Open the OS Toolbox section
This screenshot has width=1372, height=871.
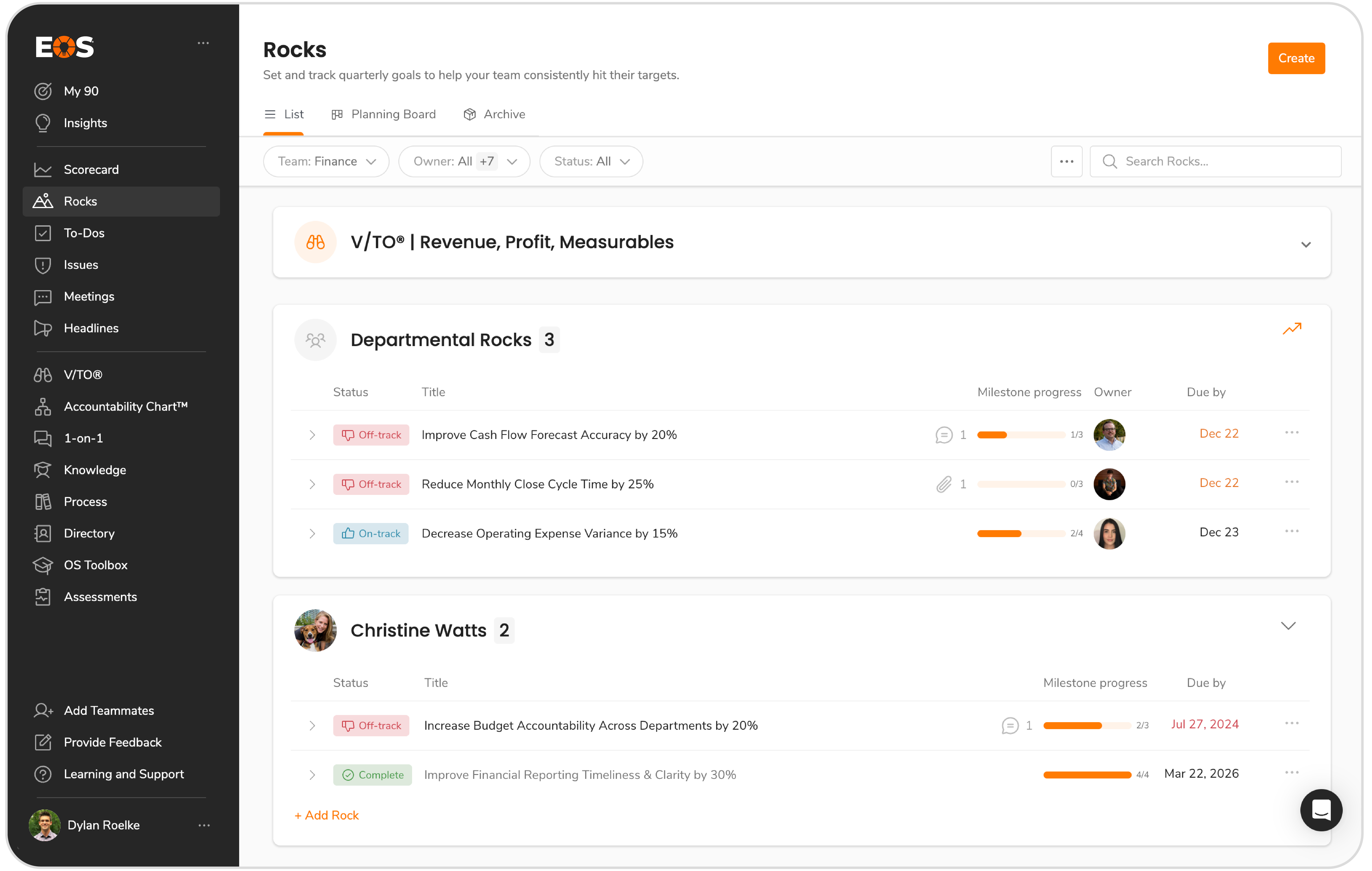(x=96, y=565)
